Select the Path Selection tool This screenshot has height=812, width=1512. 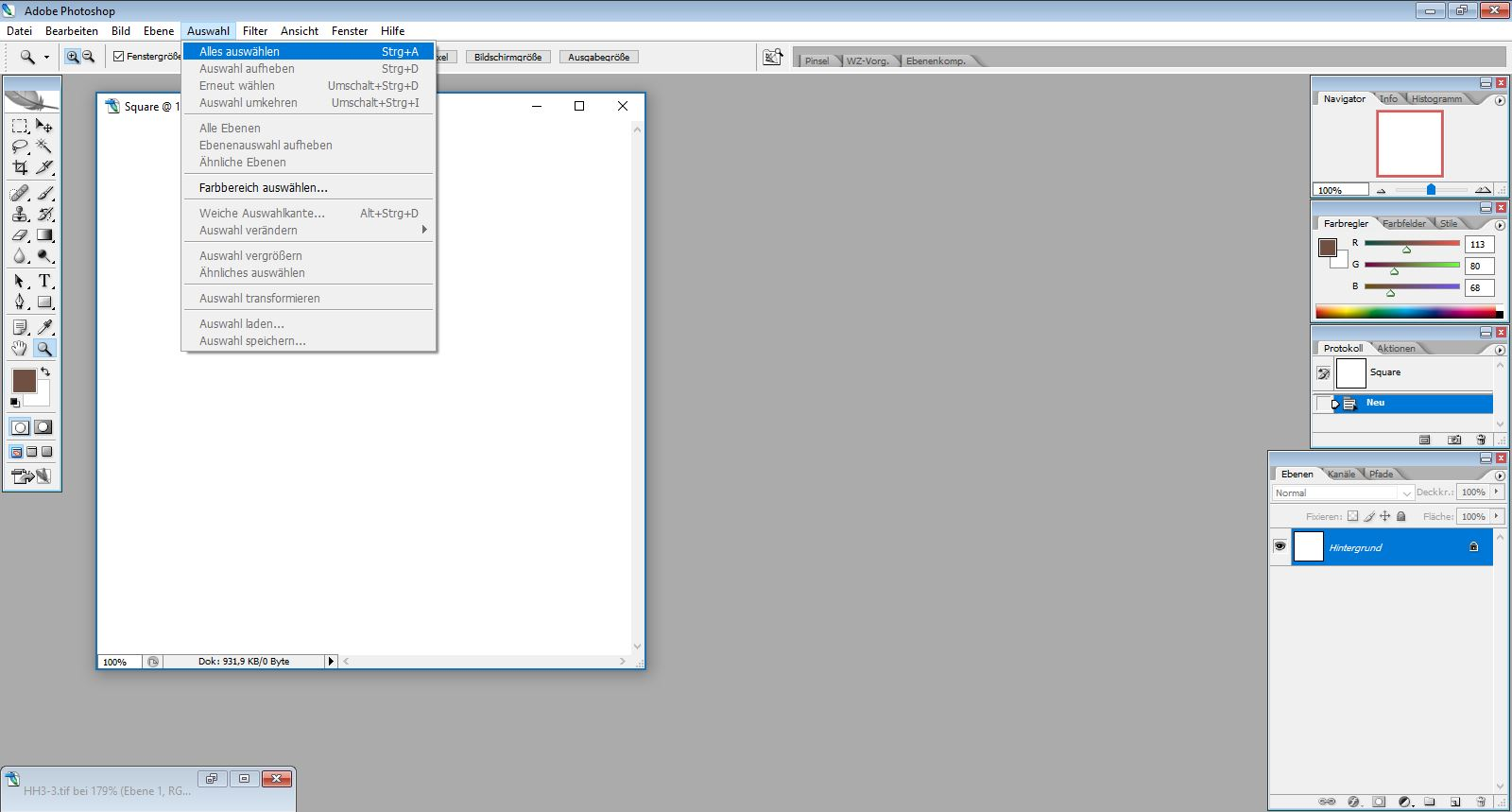click(20, 281)
